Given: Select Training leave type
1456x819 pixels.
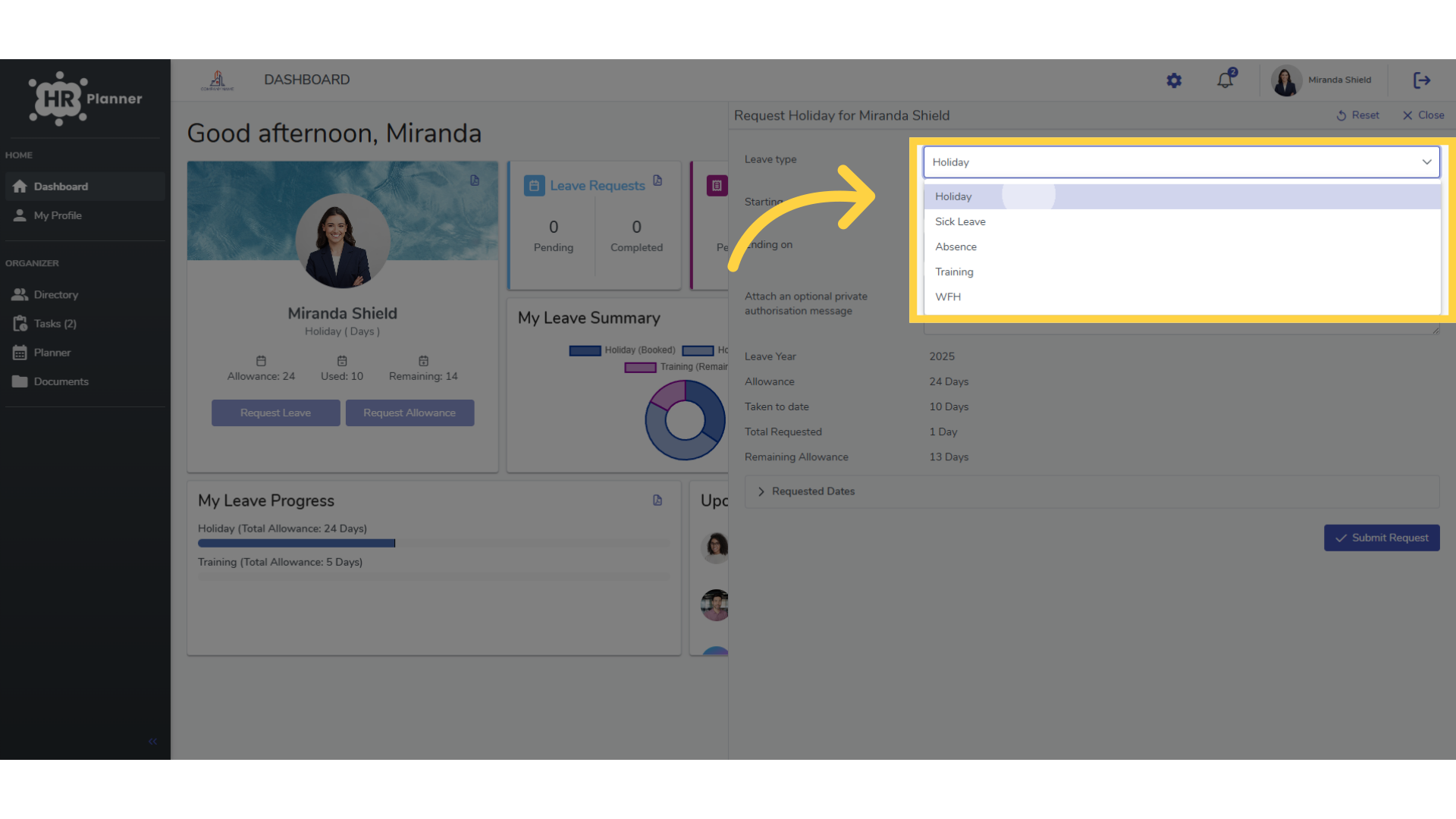Looking at the screenshot, I should click(1181, 271).
